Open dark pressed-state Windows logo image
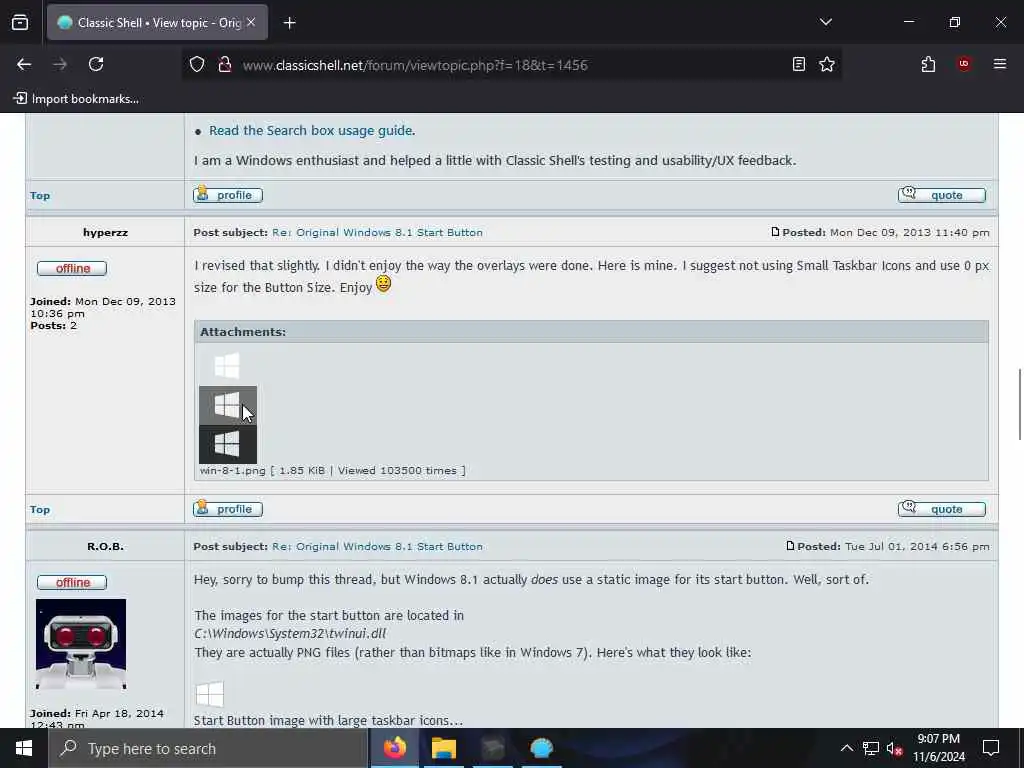1024x768 pixels. click(x=227, y=444)
